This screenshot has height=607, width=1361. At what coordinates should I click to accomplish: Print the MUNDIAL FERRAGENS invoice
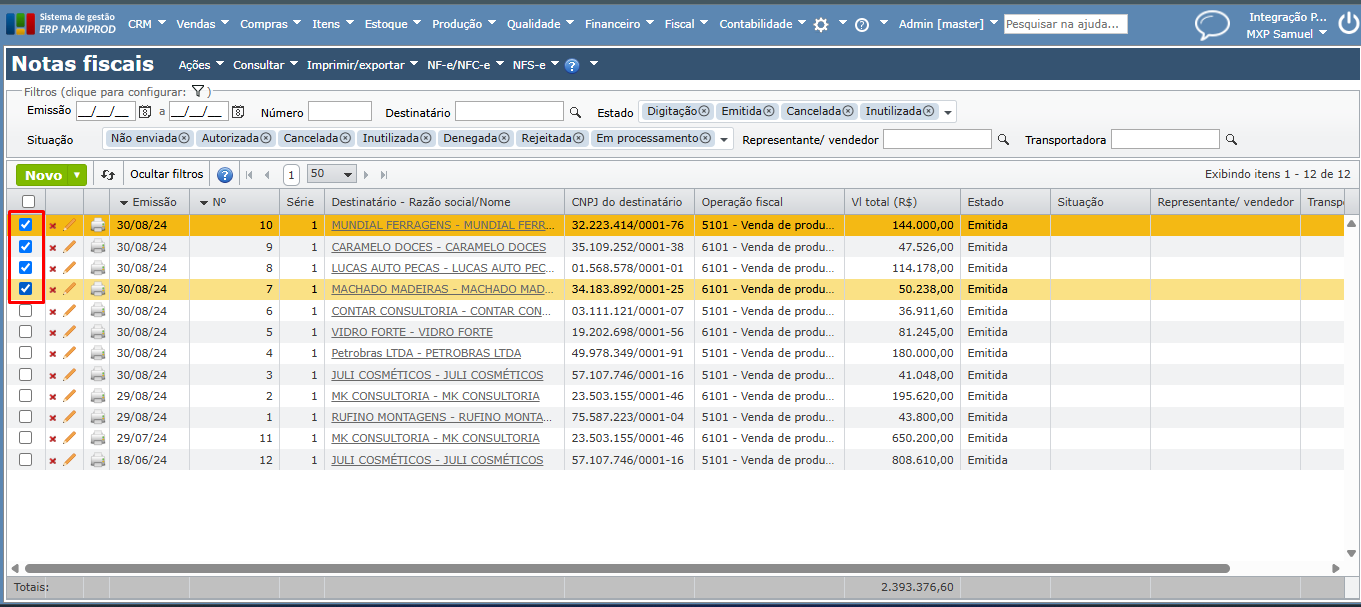pyautogui.click(x=98, y=225)
